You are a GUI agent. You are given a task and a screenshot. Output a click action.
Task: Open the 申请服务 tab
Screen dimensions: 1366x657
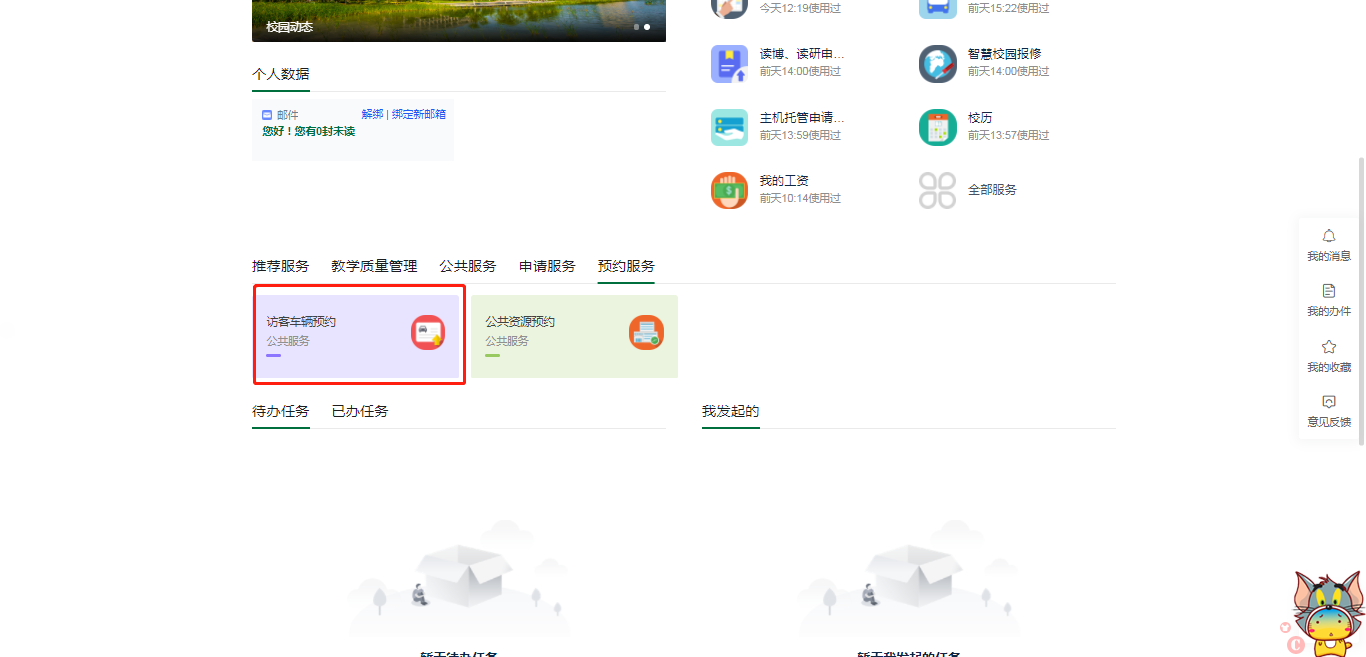coord(547,266)
